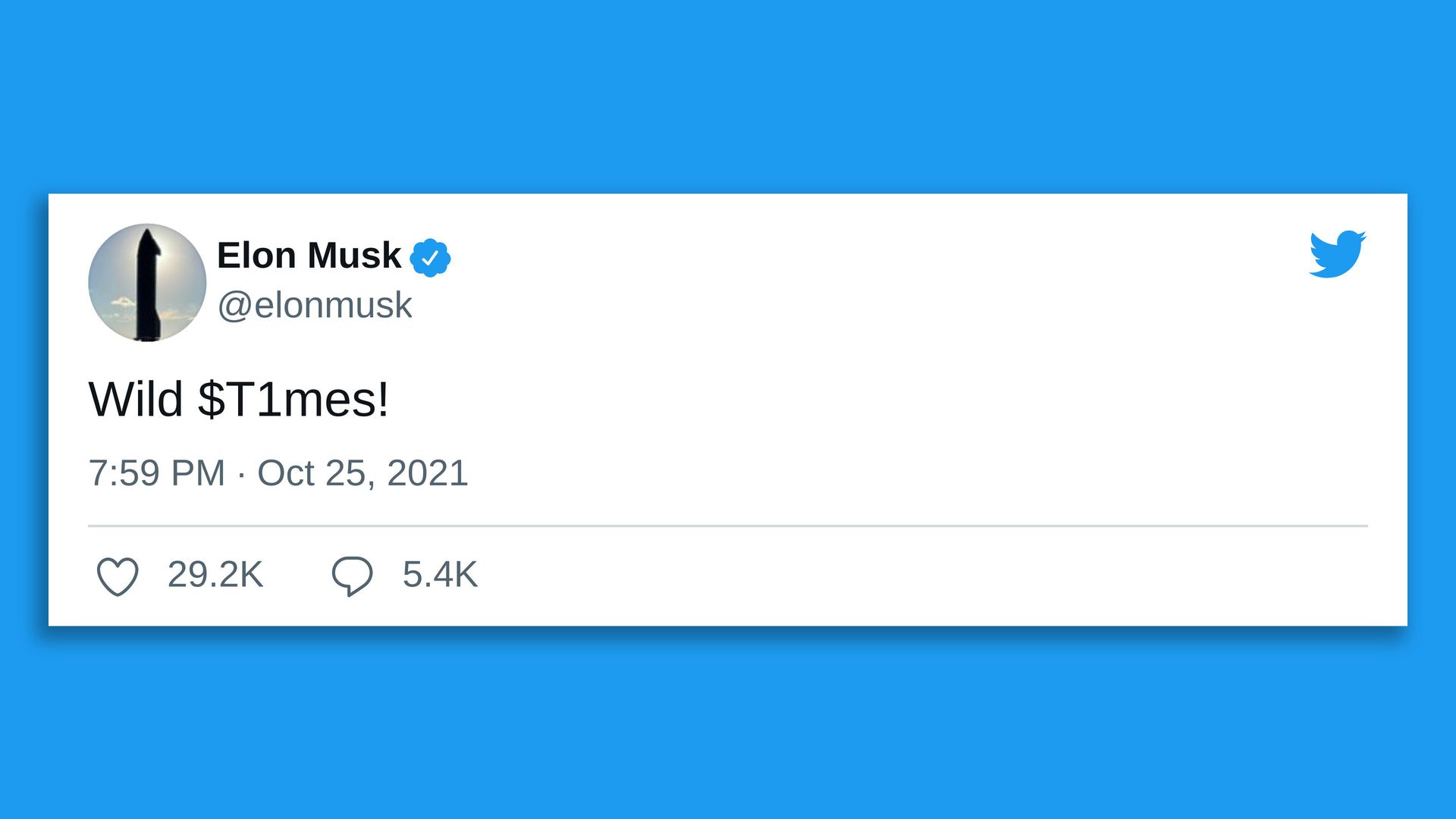
Task: Open the @elonmusk handle link
Action: point(315,306)
